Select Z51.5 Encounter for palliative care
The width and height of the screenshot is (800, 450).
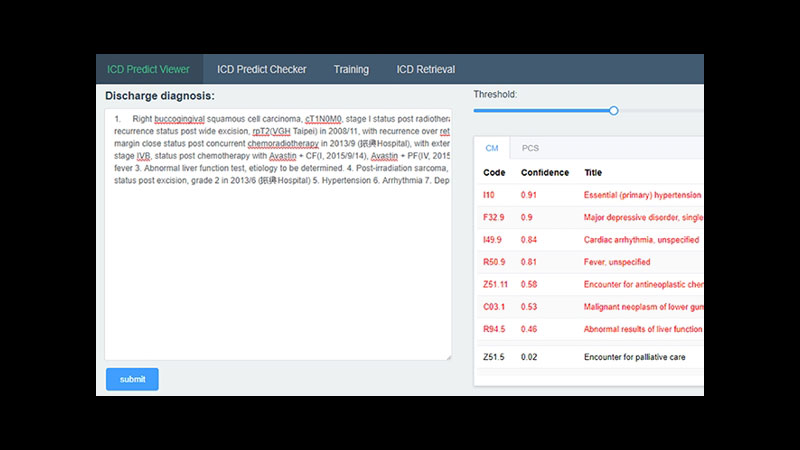[x=590, y=357]
